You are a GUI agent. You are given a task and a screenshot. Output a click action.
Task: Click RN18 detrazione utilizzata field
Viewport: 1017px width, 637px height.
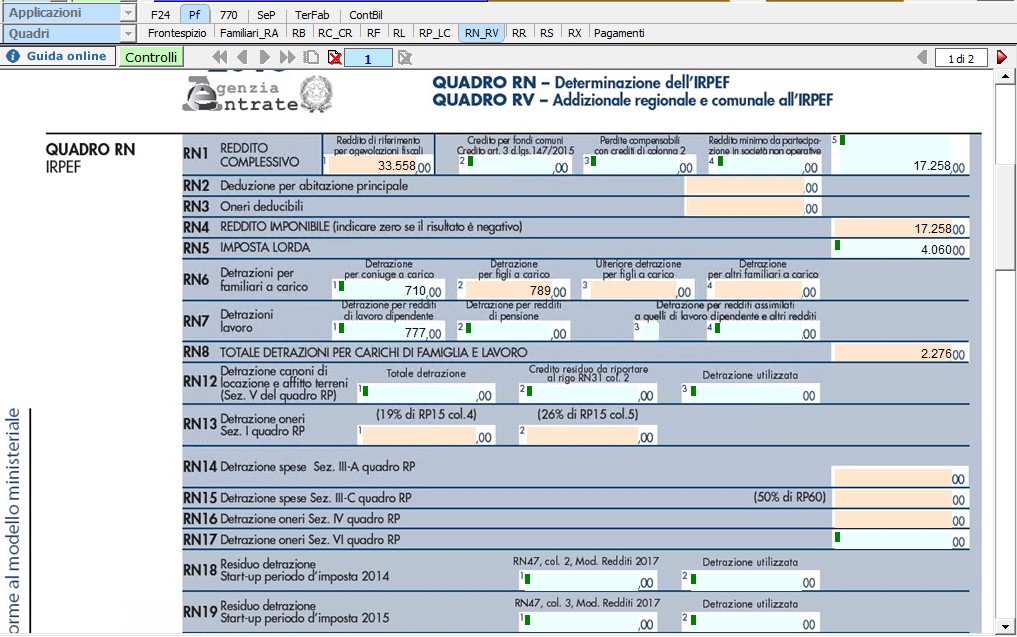tap(749, 581)
